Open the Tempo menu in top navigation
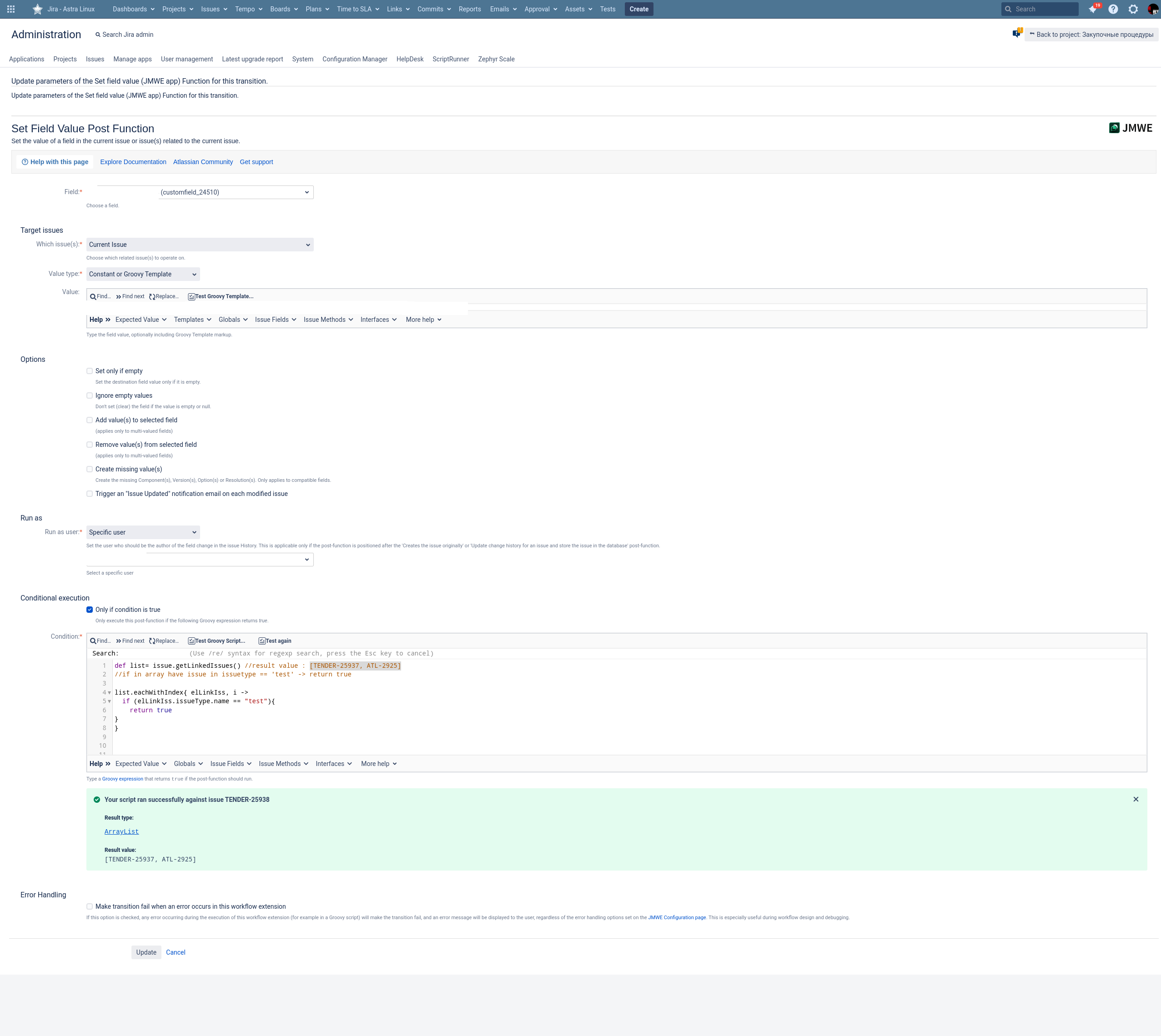The image size is (1161, 1036). click(x=249, y=9)
